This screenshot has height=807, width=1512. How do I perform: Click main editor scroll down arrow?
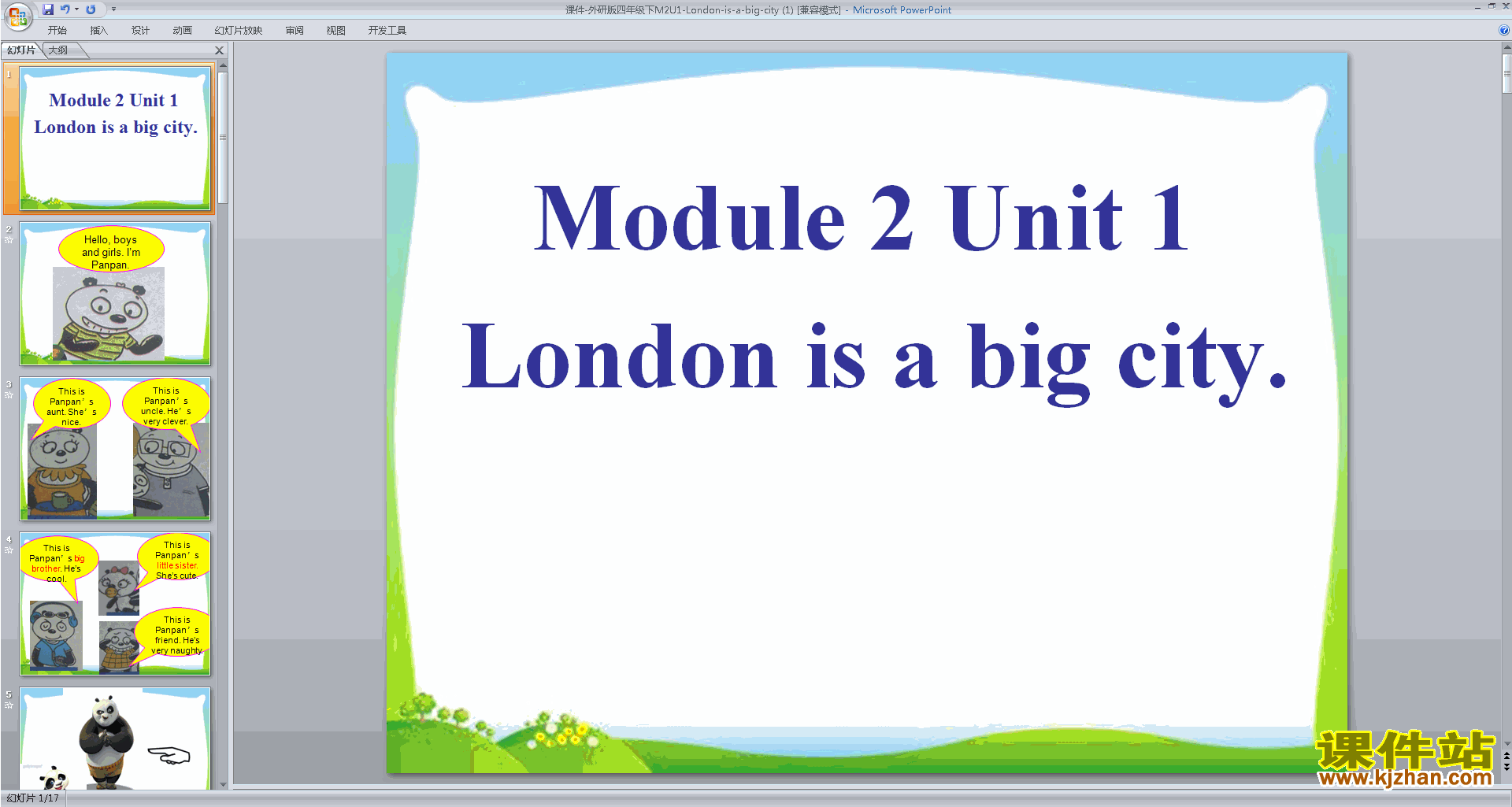point(1506,743)
